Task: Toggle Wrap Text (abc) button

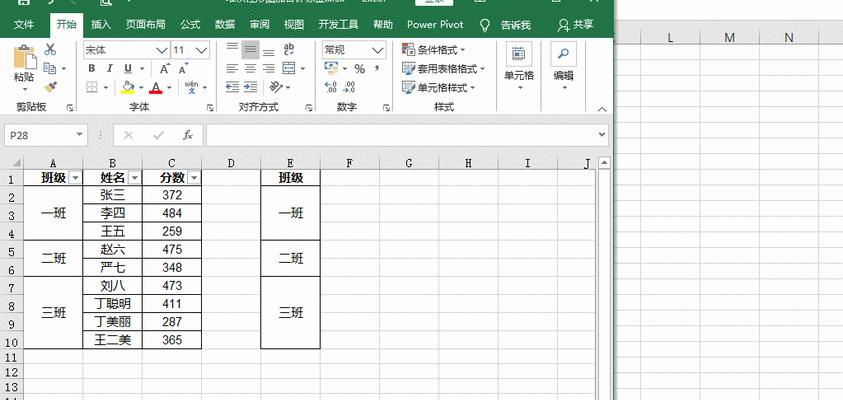Action: tap(289, 49)
